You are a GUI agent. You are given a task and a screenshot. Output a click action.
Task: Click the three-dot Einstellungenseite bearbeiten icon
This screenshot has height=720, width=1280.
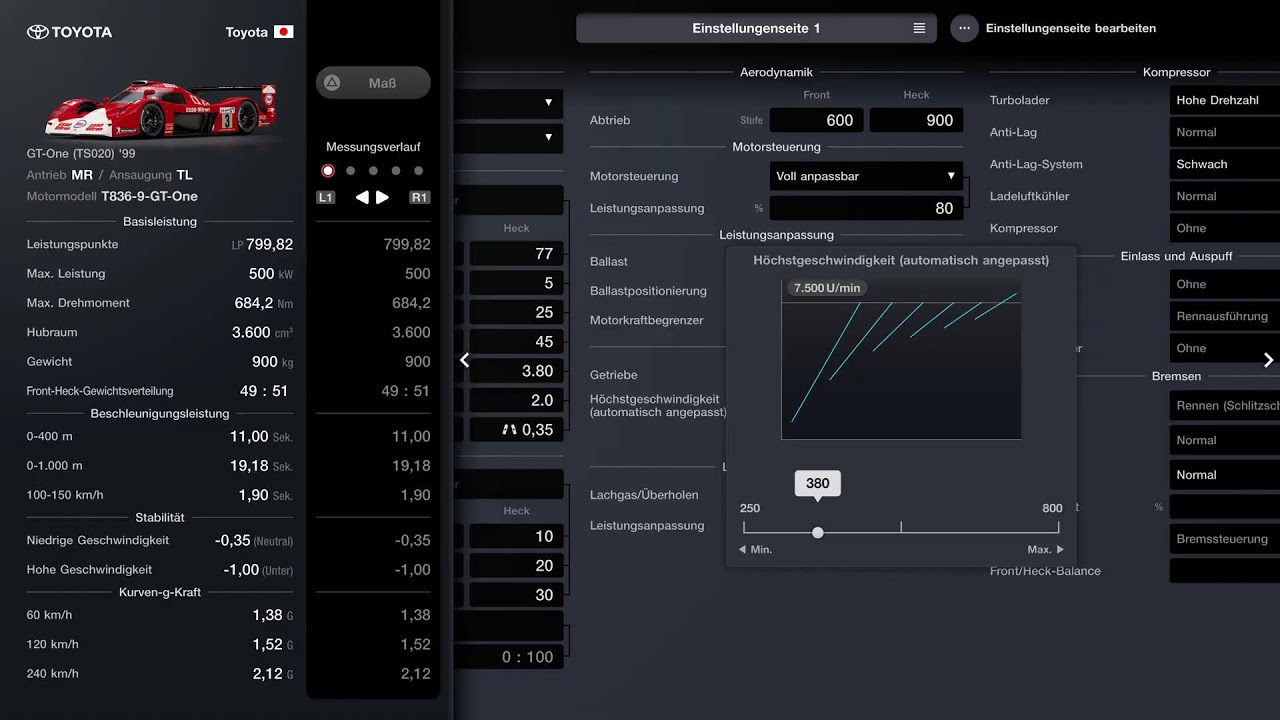click(964, 28)
